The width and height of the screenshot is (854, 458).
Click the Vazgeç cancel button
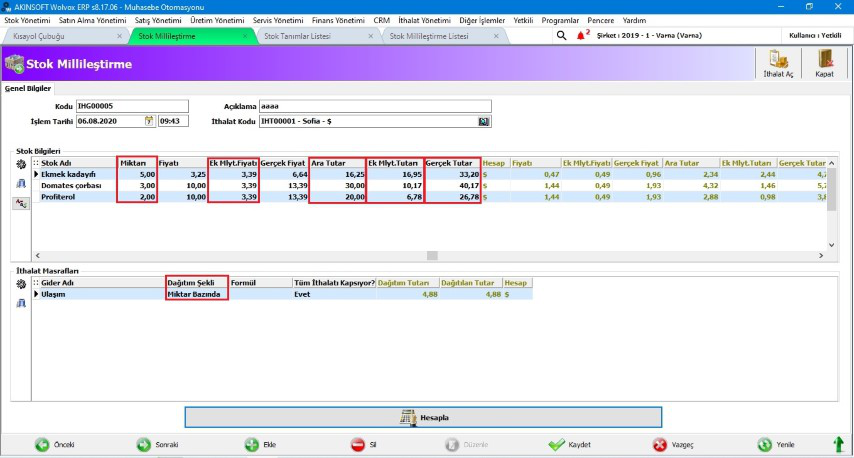click(x=673, y=445)
